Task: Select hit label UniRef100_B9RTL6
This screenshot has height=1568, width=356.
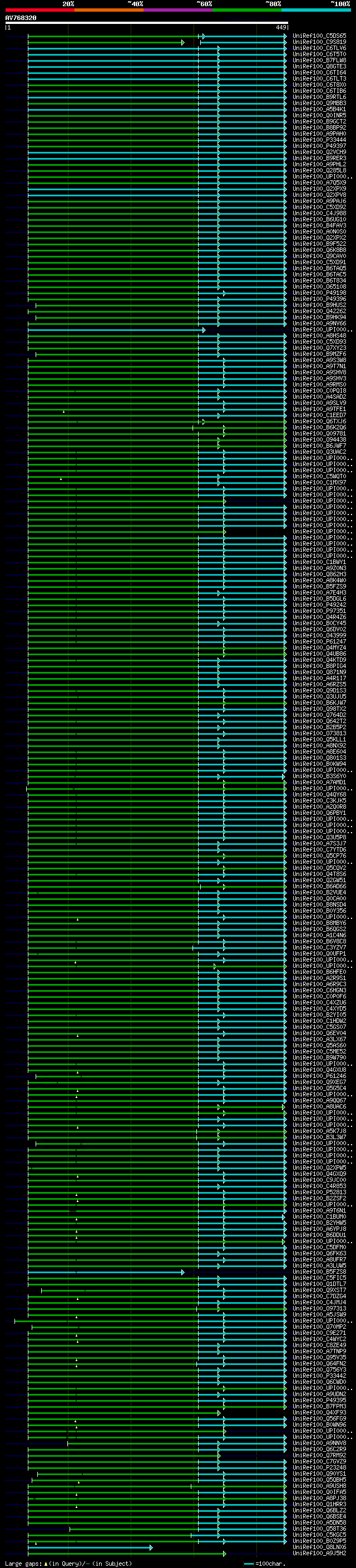Action: click(319, 97)
